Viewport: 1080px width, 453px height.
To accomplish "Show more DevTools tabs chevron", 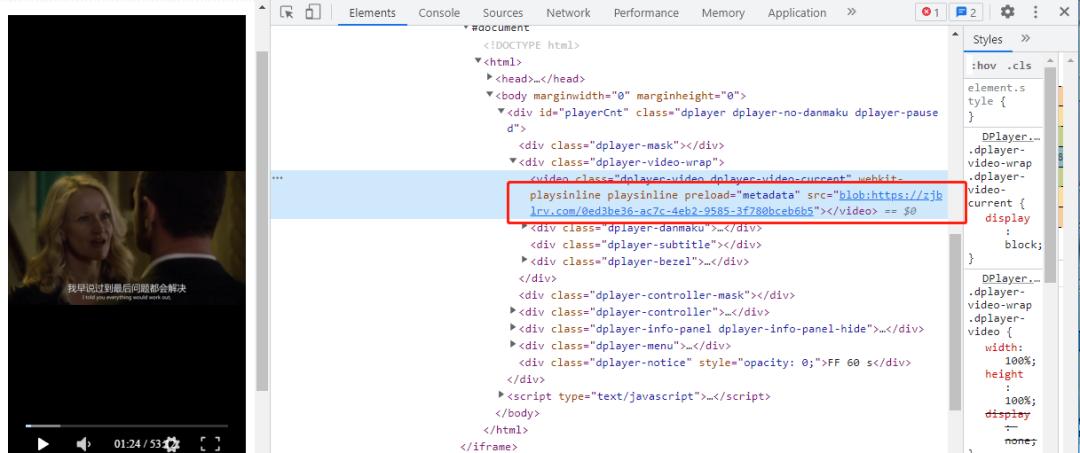I will click(x=851, y=12).
